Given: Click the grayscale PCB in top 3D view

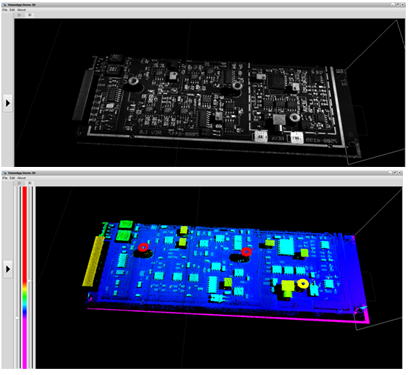Looking at the screenshot, I should pos(211,103).
